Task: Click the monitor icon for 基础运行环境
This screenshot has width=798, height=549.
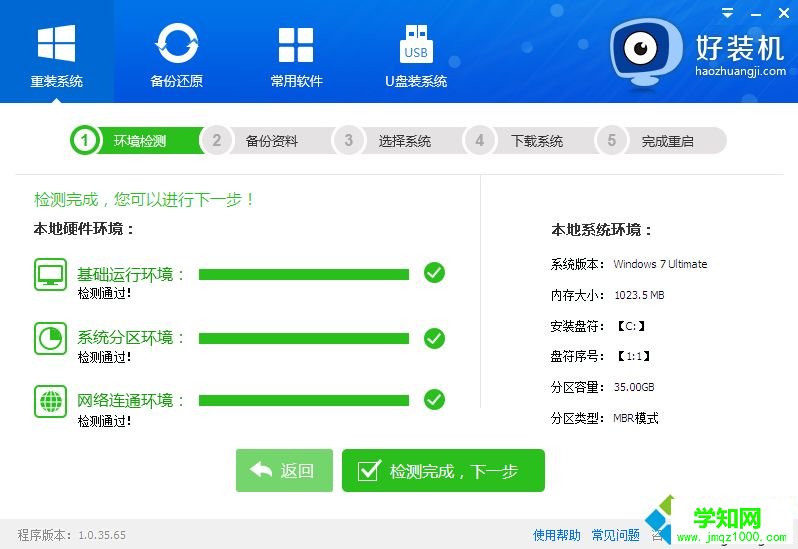Action: click(x=50, y=274)
